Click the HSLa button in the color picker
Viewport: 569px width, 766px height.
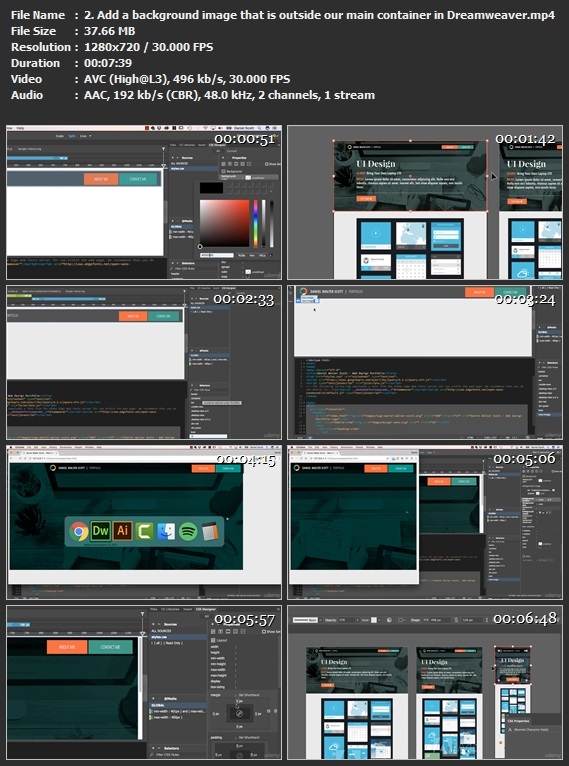[262, 255]
